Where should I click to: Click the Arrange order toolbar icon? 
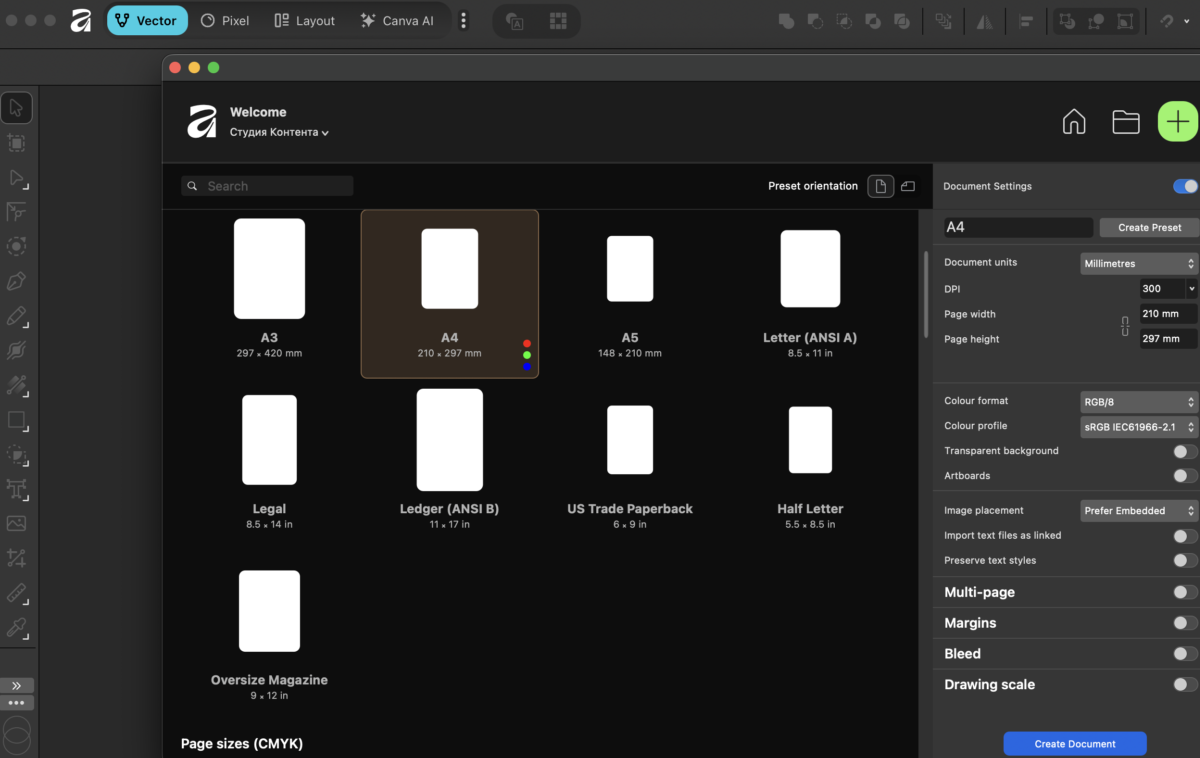click(x=943, y=20)
